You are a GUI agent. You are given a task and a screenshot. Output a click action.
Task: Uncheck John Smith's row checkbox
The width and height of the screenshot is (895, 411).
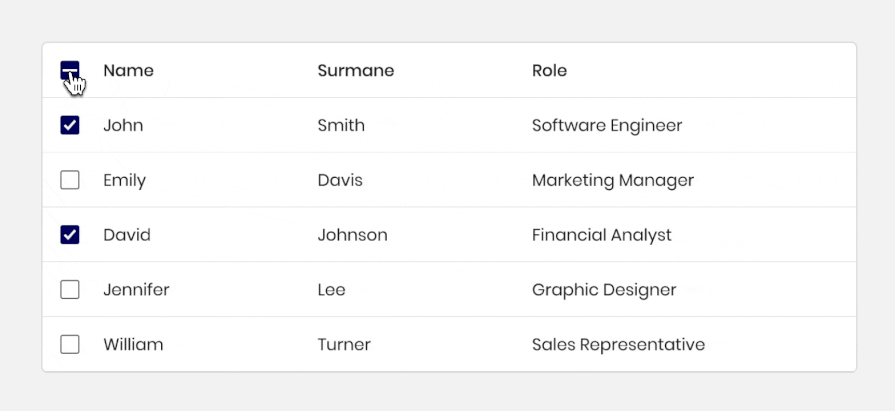click(x=70, y=125)
